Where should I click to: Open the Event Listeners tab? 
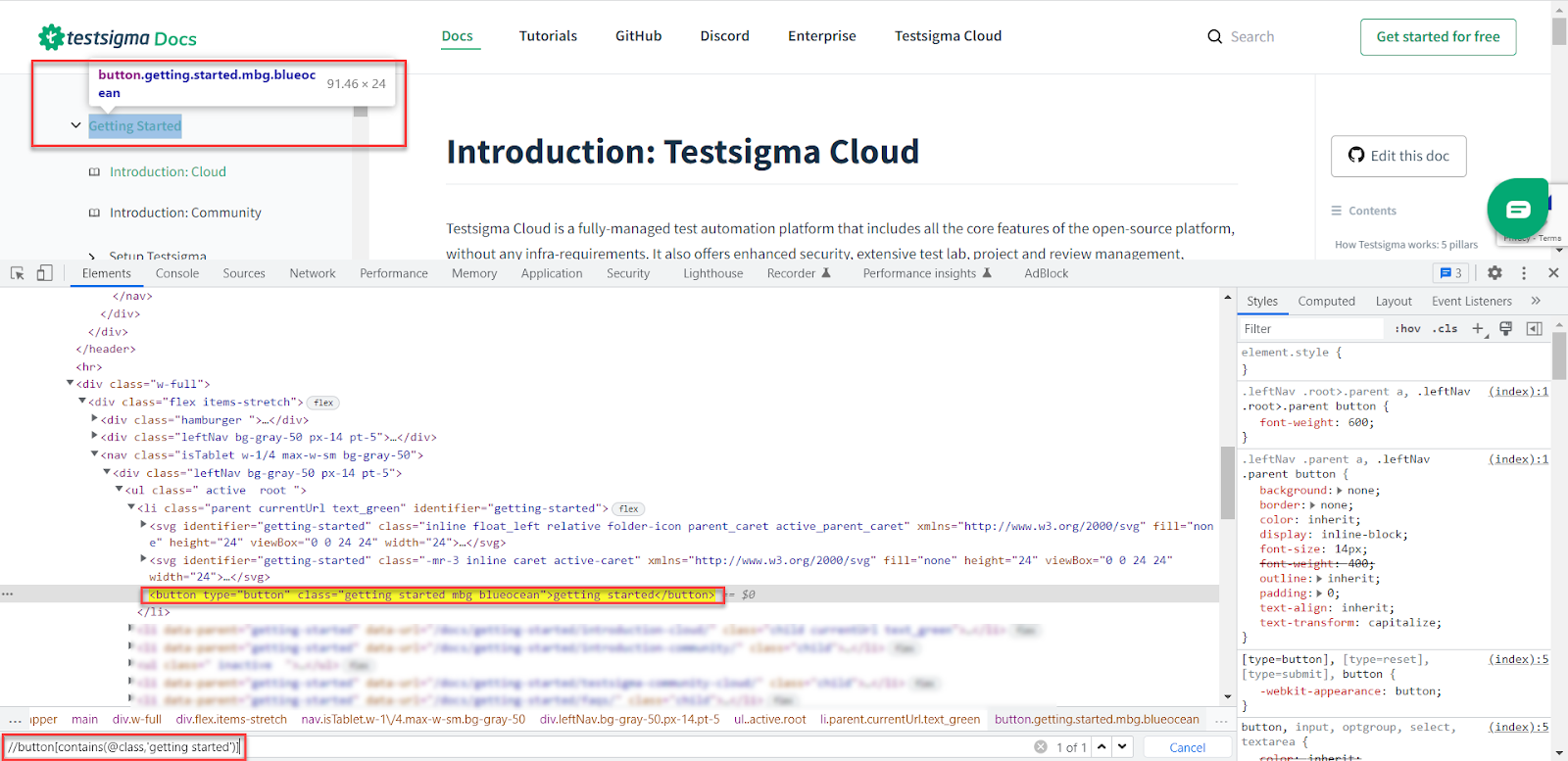pos(1472,301)
